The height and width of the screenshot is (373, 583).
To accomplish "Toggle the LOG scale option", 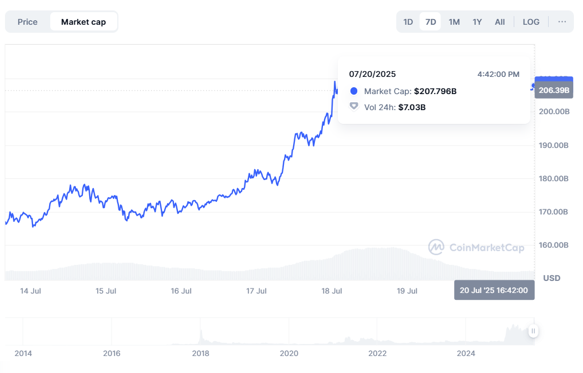I will (531, 22).
